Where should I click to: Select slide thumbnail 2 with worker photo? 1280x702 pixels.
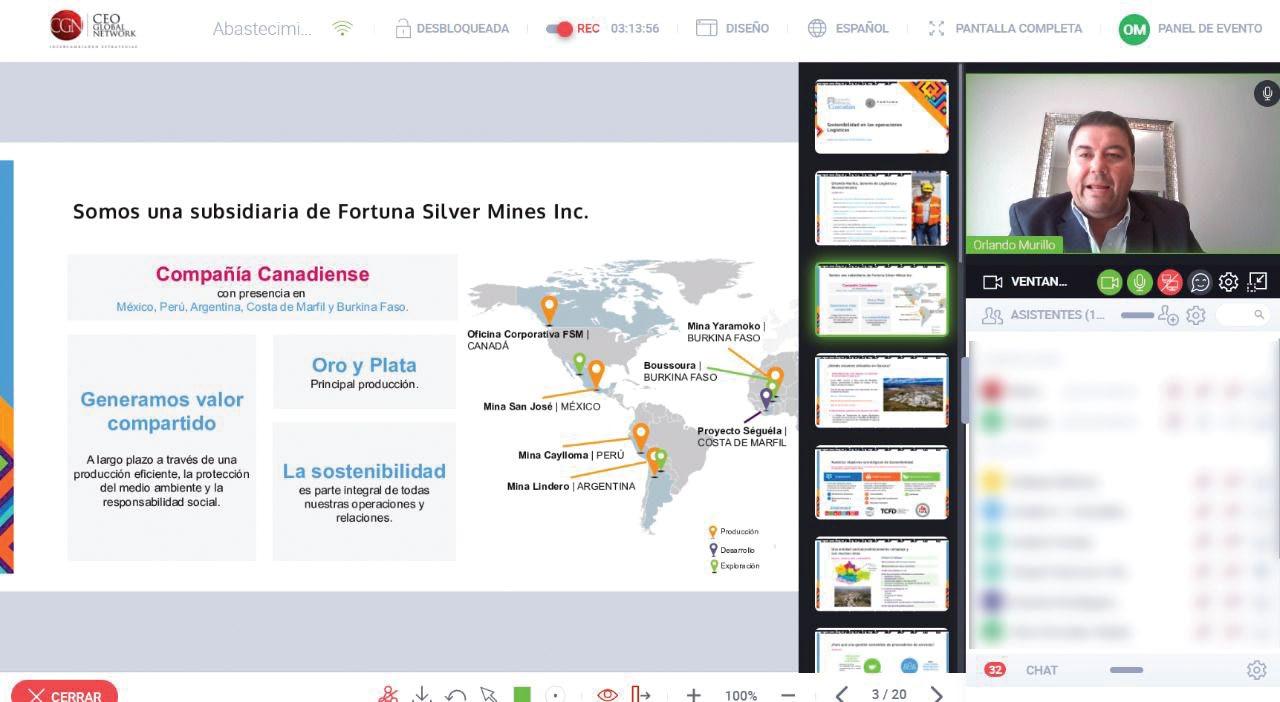881,208
